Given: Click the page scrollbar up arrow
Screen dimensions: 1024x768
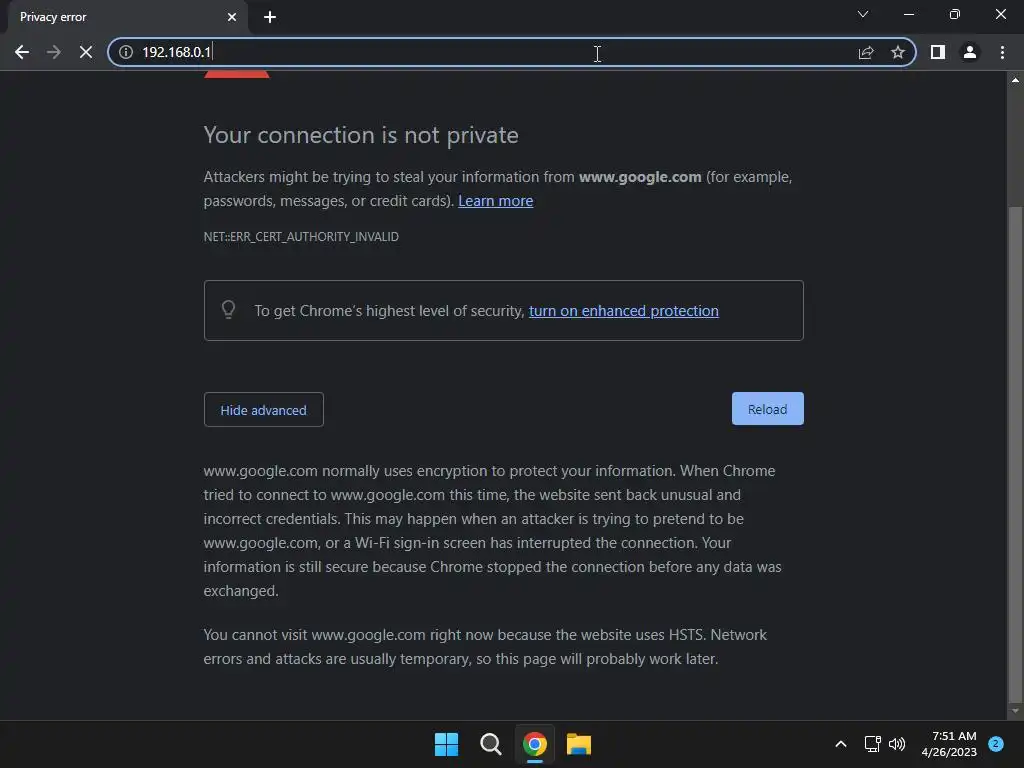Looking at the screenshot, I should point(1015,80).
